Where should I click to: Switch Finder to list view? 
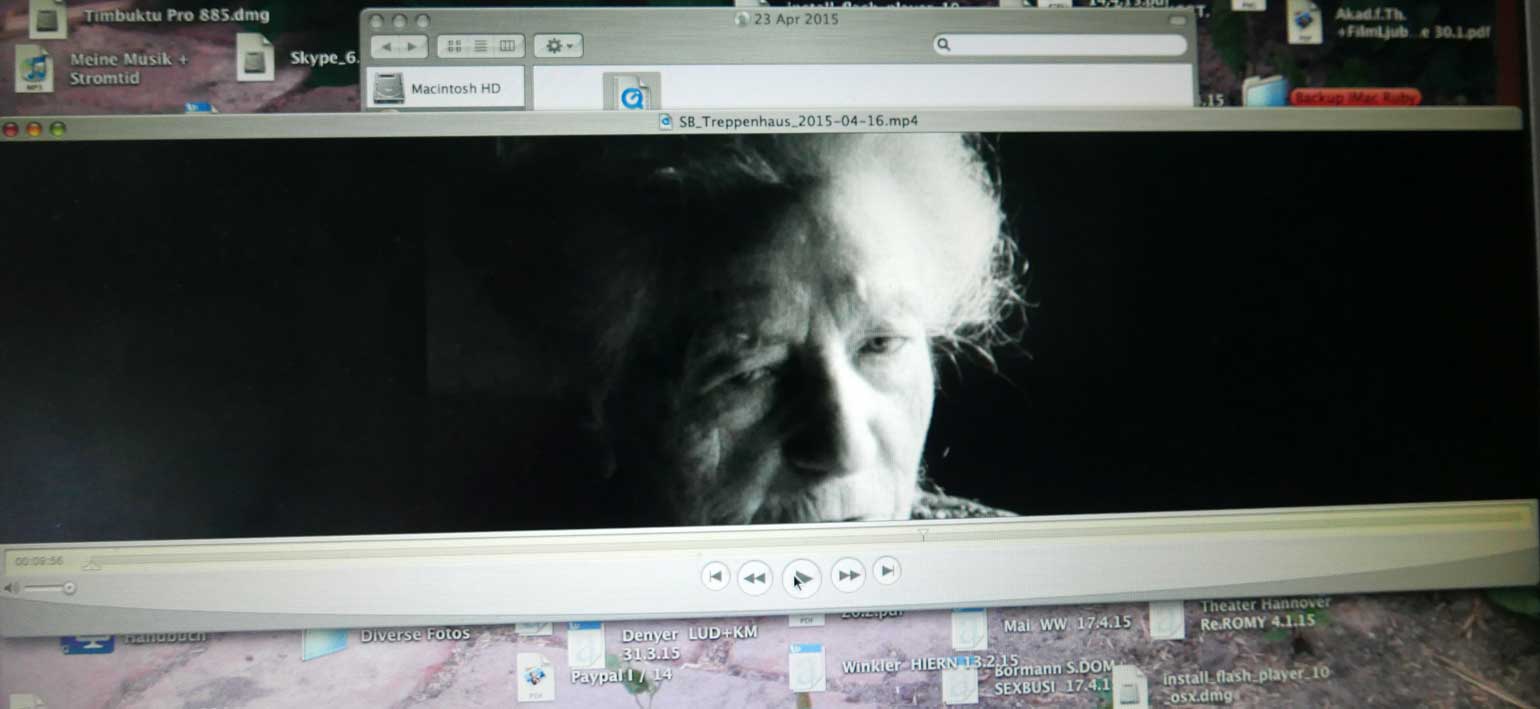pos(481,46)
